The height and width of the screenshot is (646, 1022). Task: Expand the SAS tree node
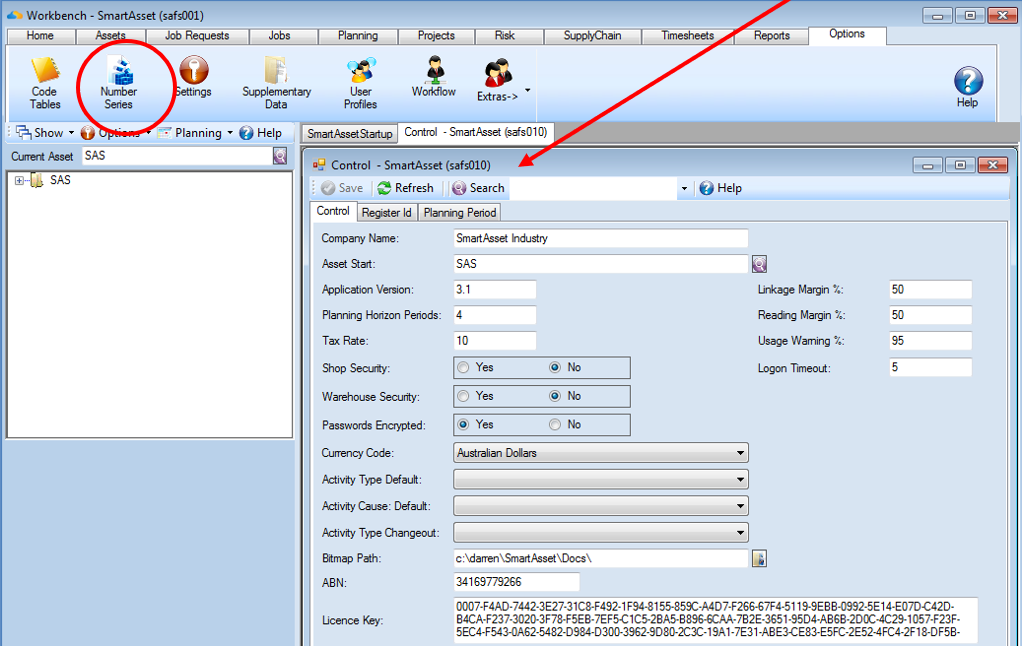[19, 181]
